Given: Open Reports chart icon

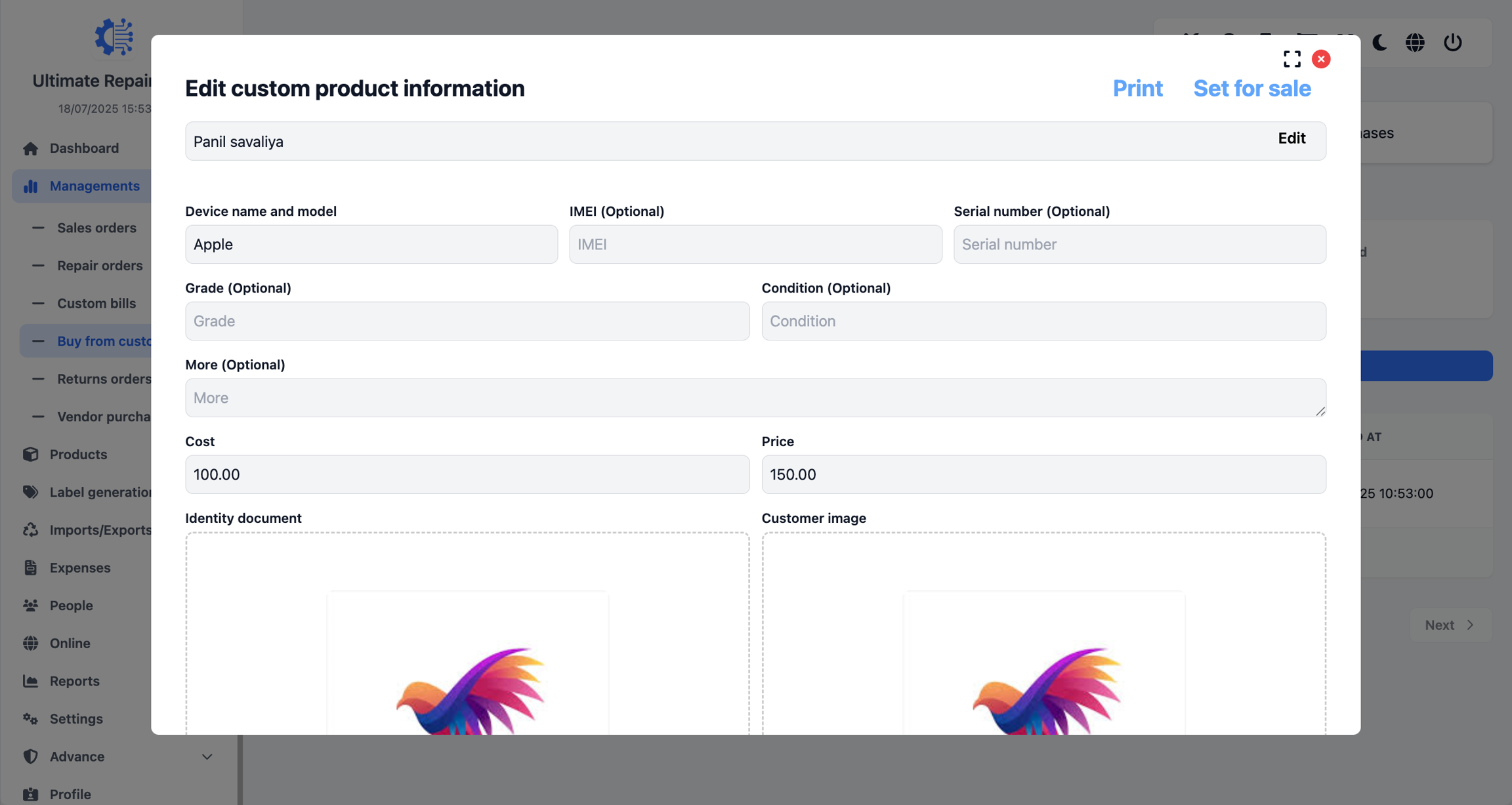Looking at the screenshot, I should (x=31, y=681).
